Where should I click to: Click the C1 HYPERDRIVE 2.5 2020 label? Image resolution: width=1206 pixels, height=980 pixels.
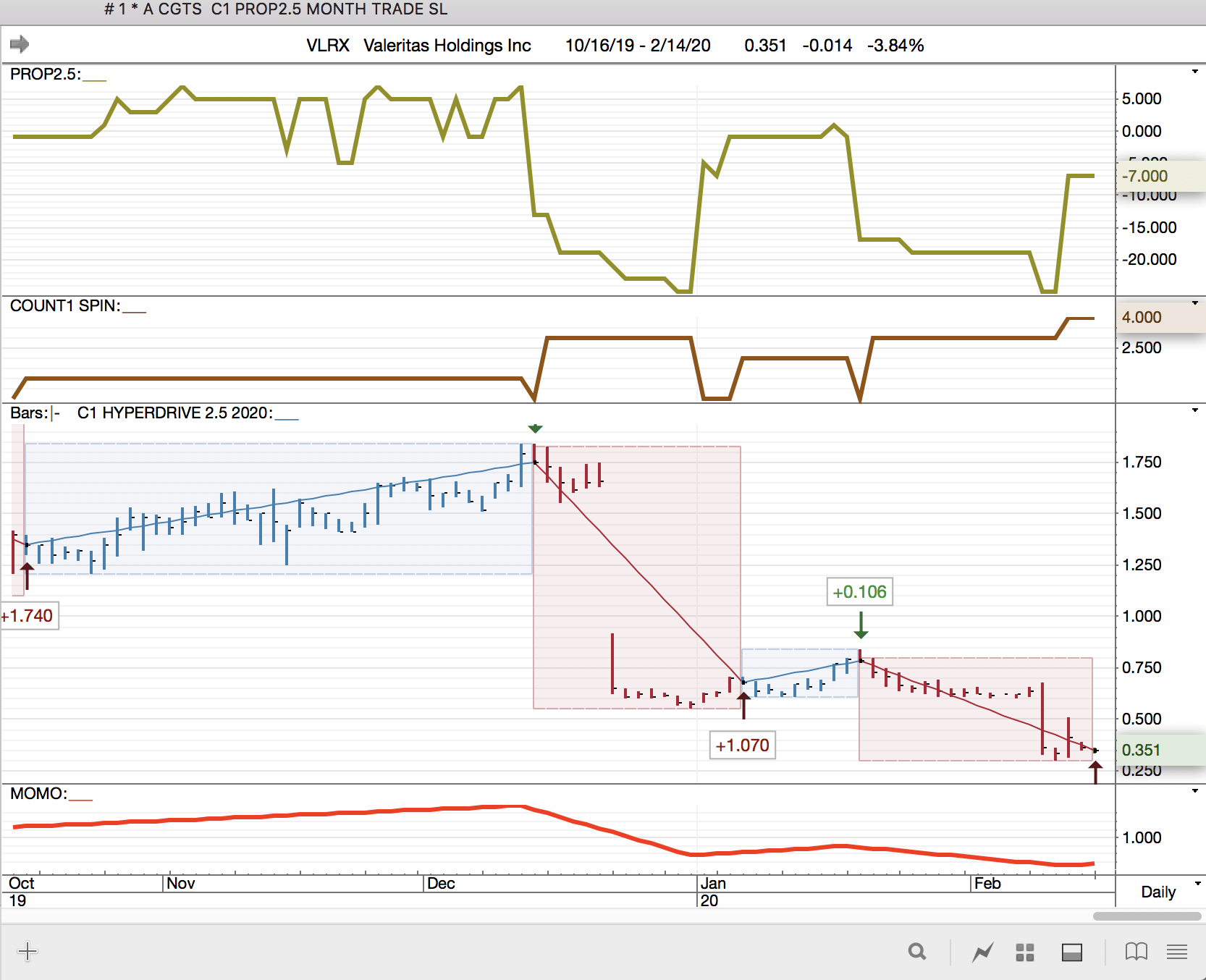[x=175, y=413]
